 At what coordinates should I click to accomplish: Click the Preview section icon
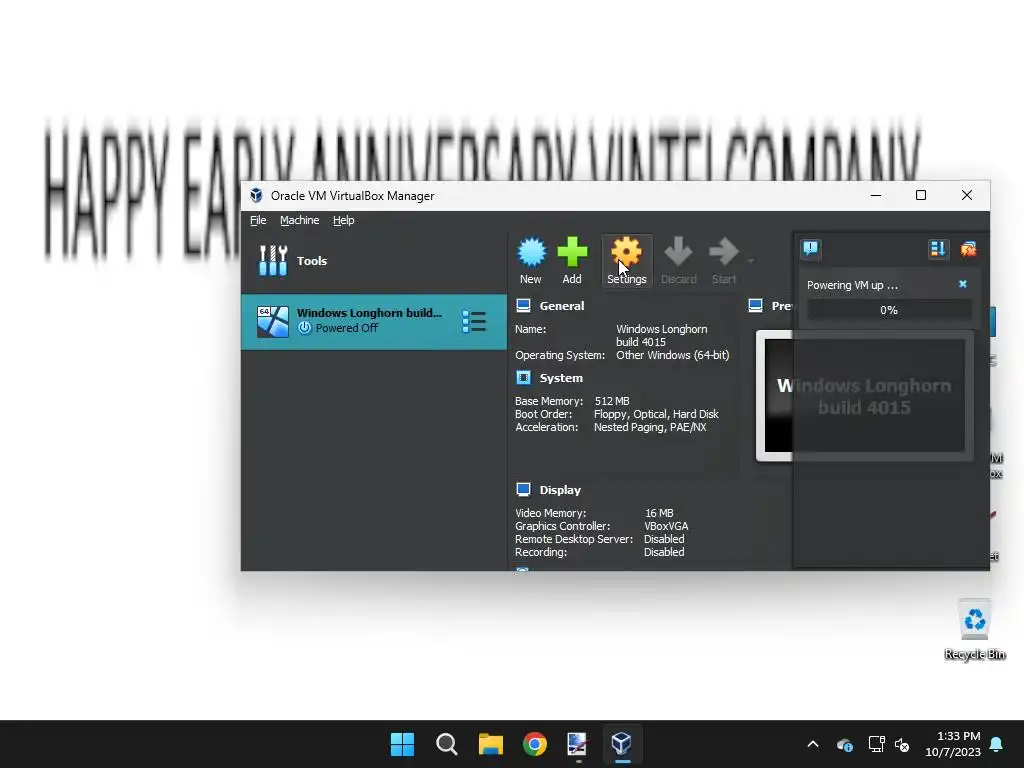click(x=756, y=305)
